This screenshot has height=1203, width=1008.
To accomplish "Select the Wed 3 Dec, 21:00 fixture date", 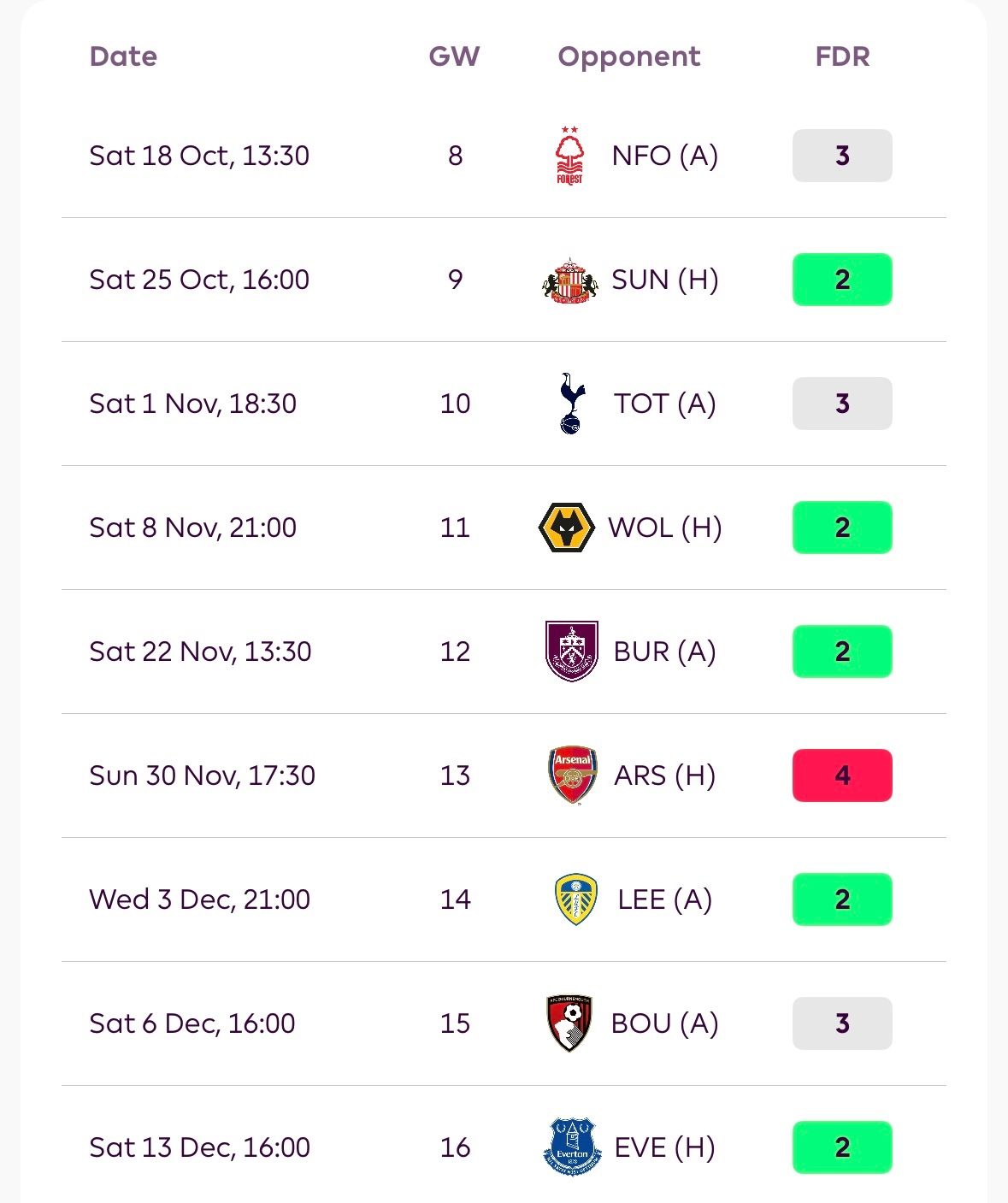I will tap(199, 899).
